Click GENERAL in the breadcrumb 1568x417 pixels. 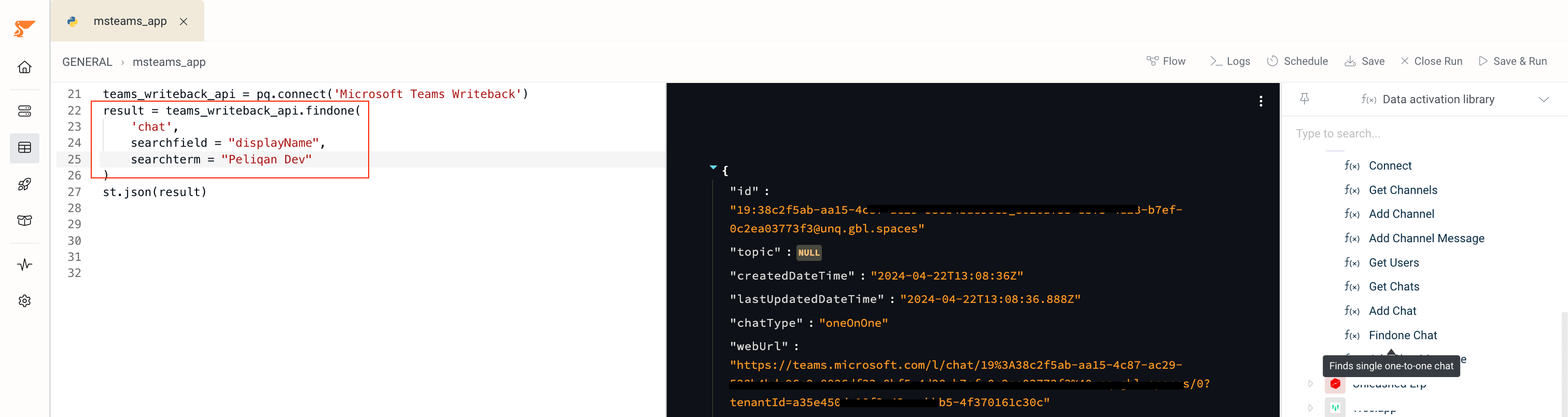coord(87,62)
